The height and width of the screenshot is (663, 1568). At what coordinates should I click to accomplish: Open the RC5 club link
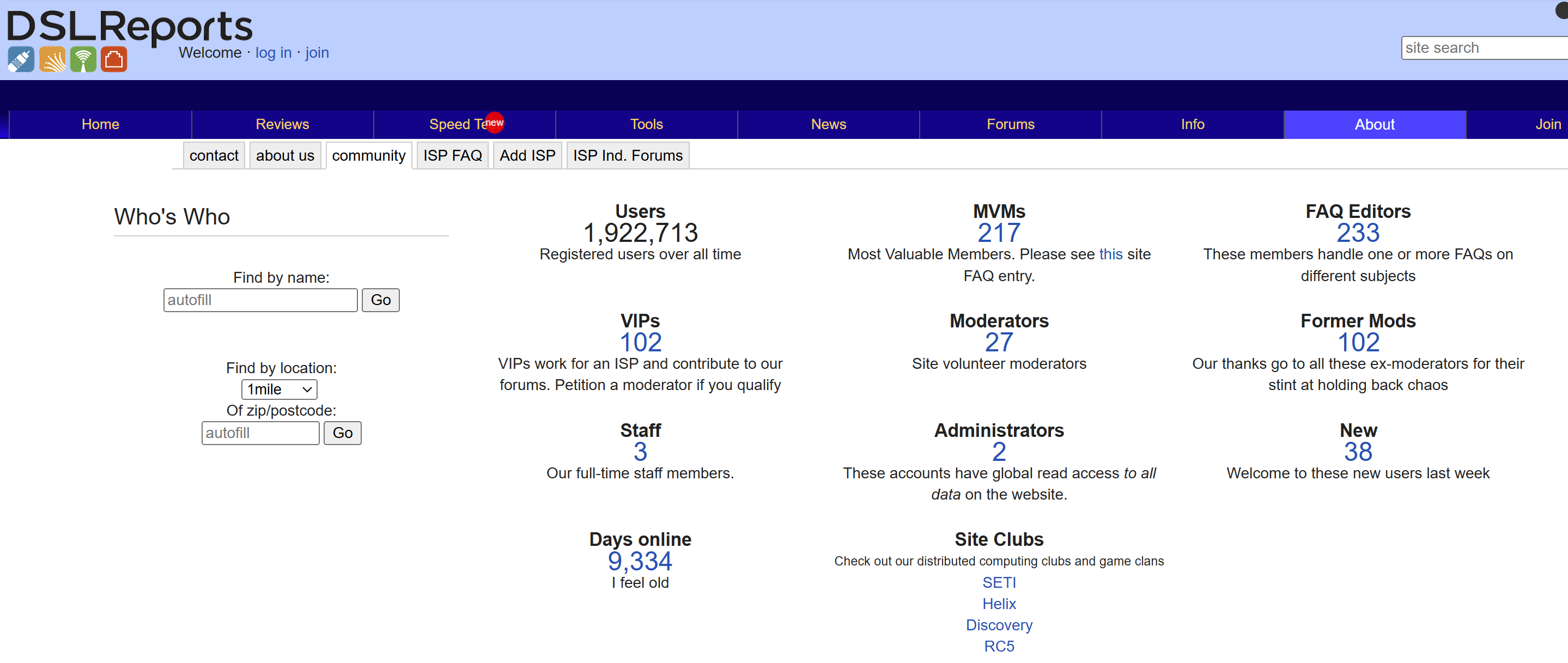click(999, 646)
